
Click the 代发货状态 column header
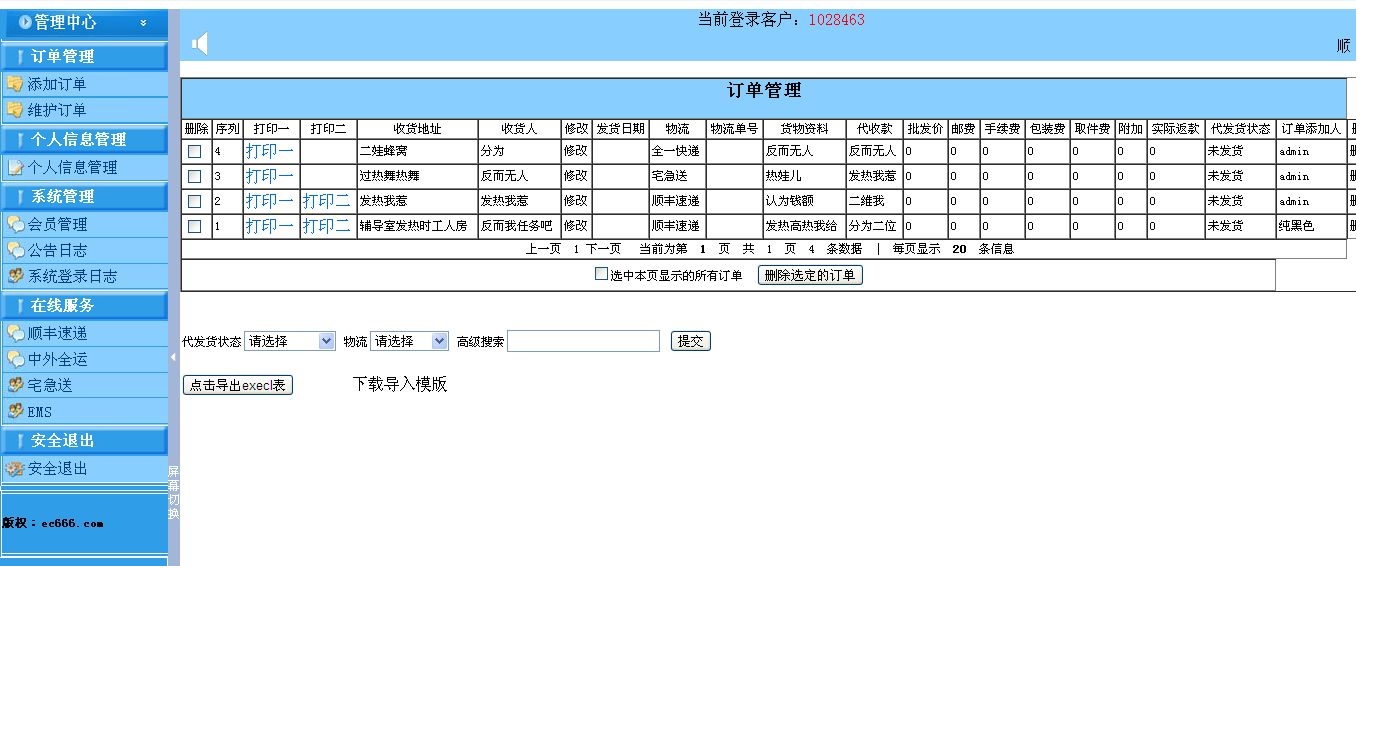[x=1240, y=129]
